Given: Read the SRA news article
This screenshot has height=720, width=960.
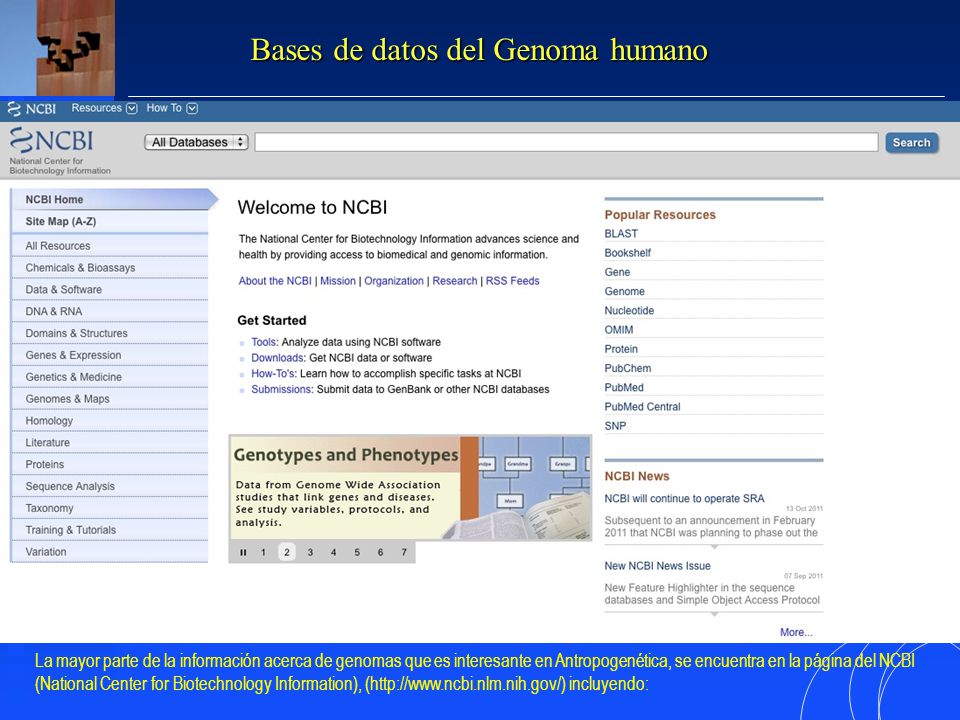Looking at the screenshot, I should pyautogui.click(x=684, y=499).
